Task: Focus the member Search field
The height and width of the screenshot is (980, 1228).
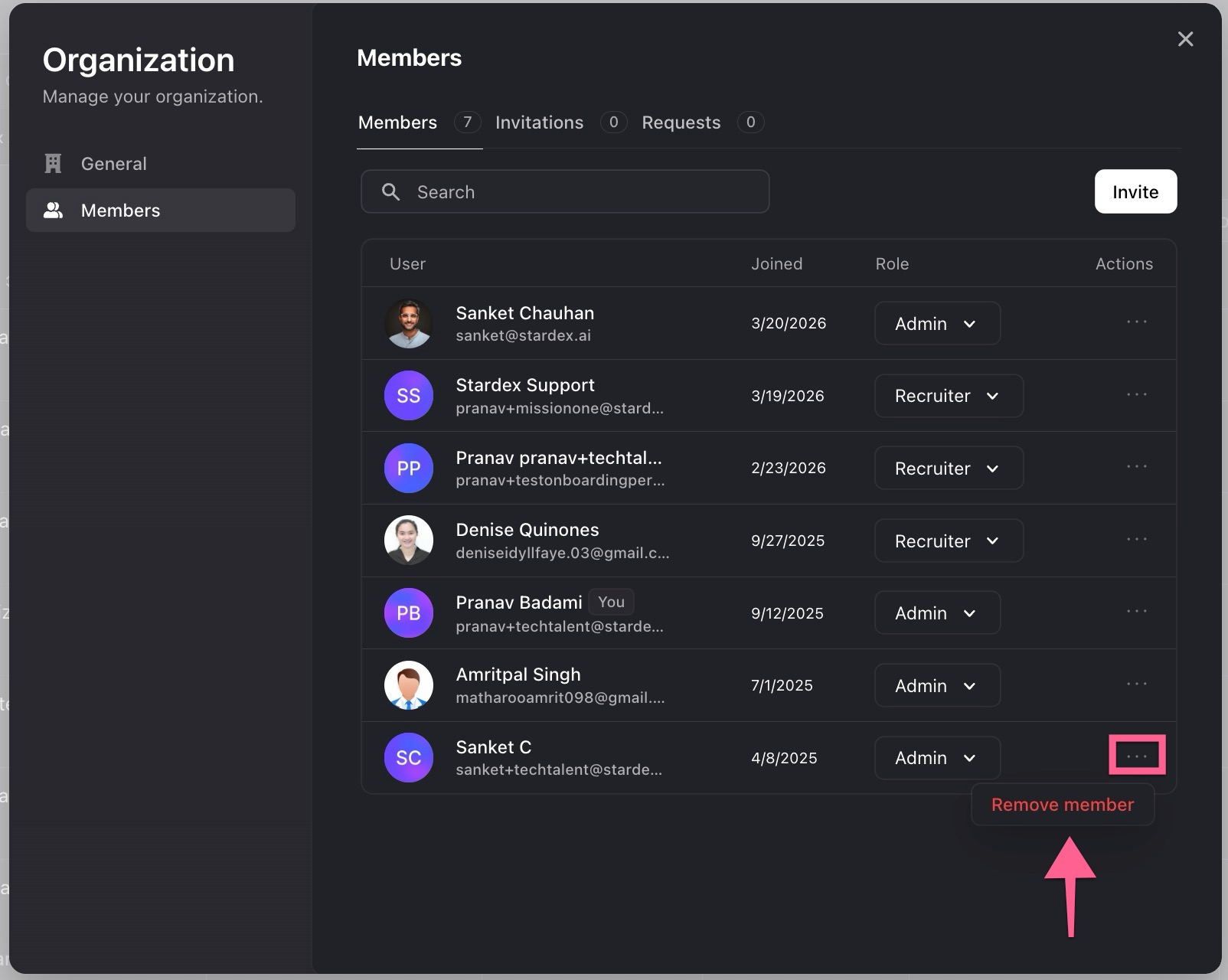Action: pos(565,191)
